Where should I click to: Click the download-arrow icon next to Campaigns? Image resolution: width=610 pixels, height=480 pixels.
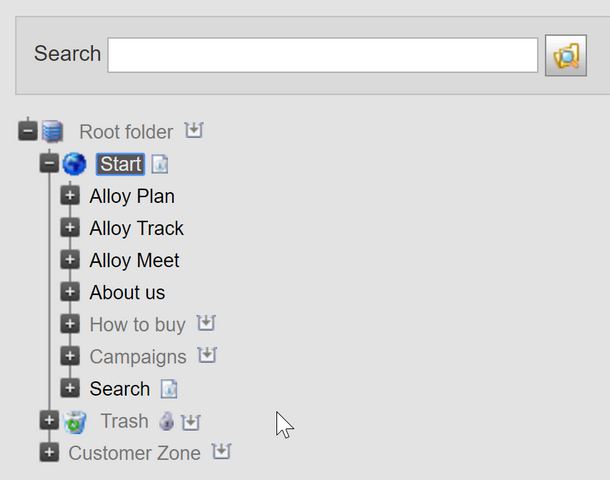[x=207, y=356]
